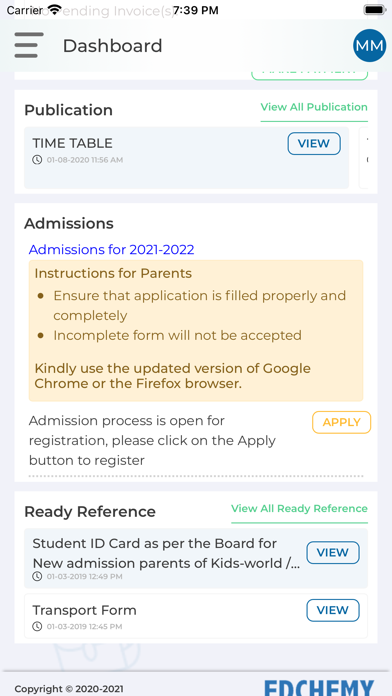View the Student ID Card reference
Image resolution: width=392 pixels, height=696 pixels.
pos(333,553)
